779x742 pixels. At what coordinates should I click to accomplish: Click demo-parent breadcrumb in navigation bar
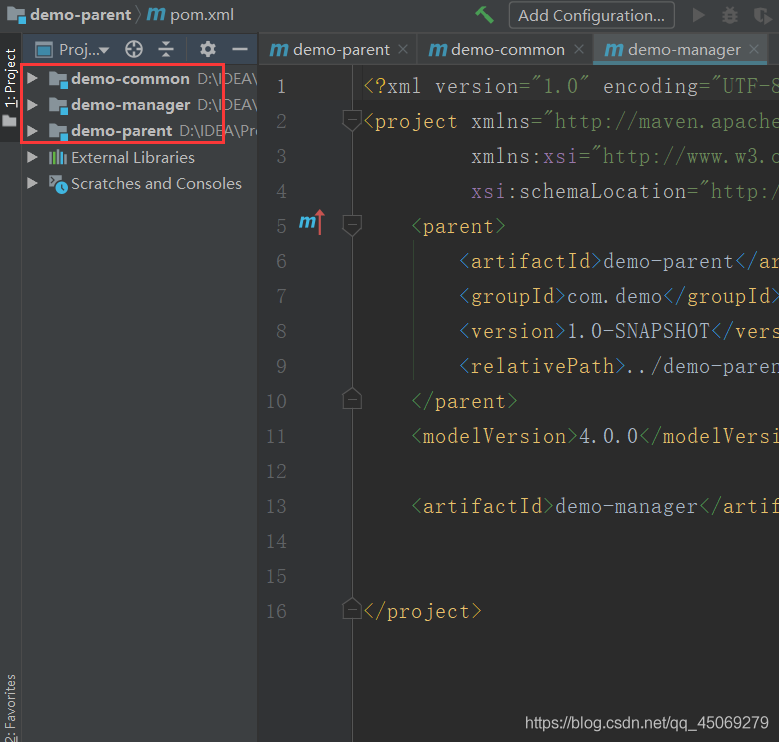point(80,15)
